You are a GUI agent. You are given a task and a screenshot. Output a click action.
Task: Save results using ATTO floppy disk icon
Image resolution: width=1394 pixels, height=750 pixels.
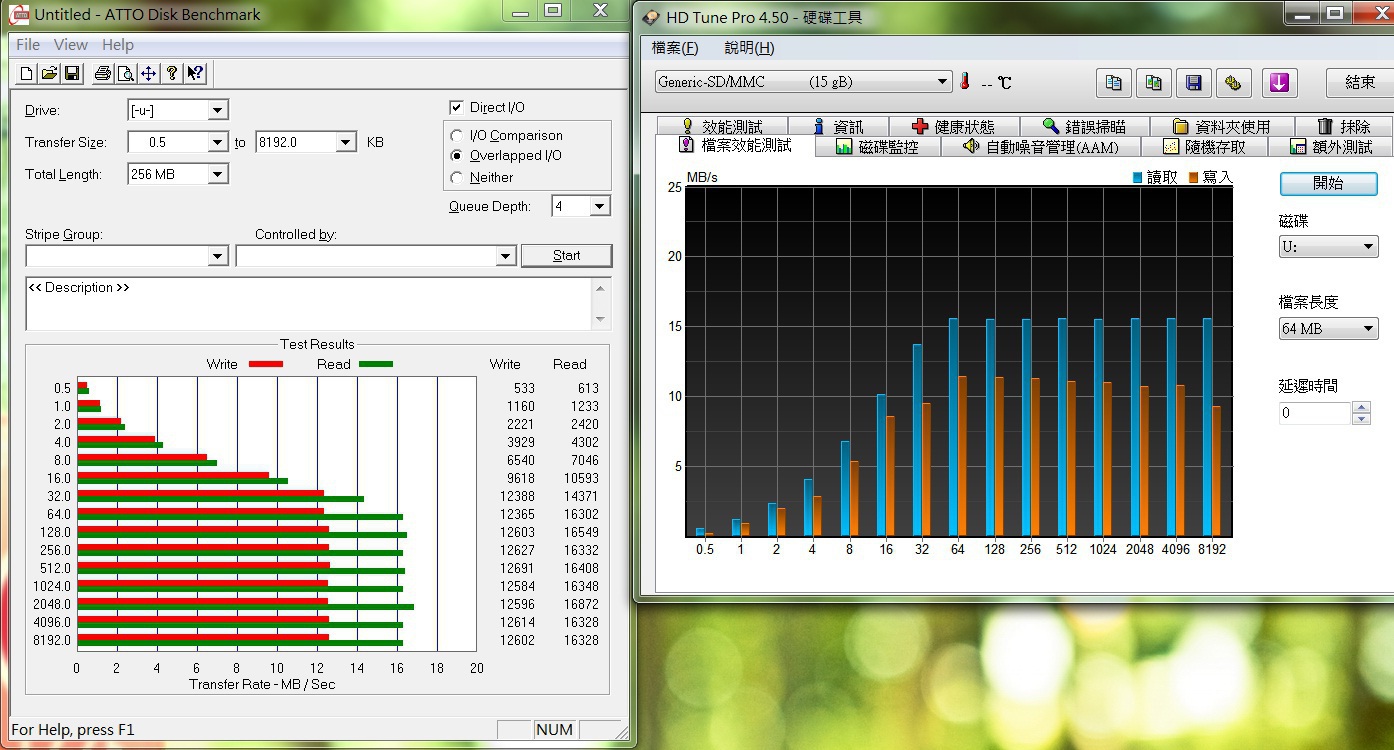(x=72, y=73)
